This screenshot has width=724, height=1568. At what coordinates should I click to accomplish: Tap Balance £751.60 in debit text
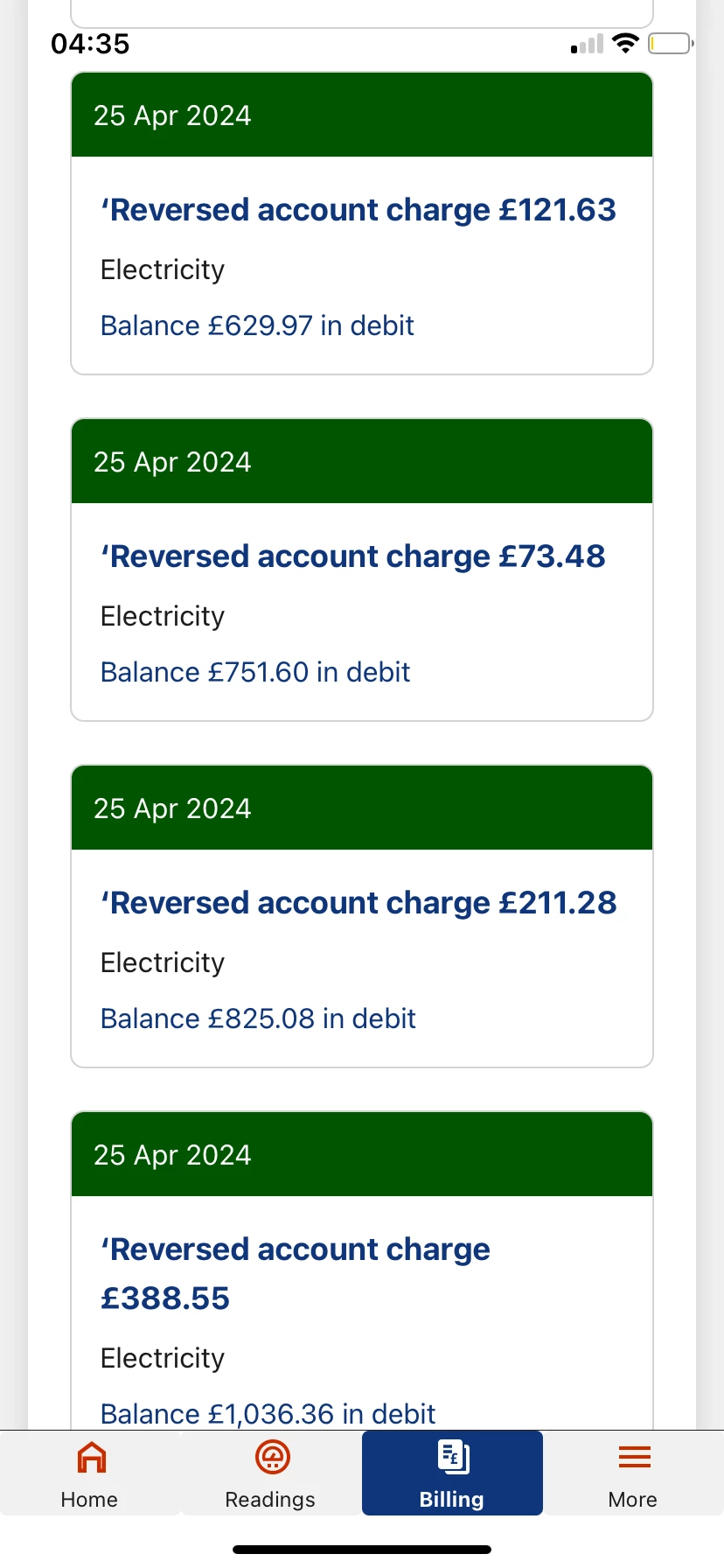click(x=255, y=672)
